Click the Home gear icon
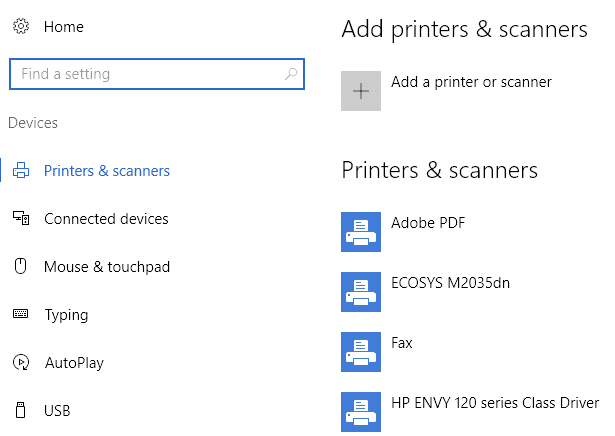Image resolution: width=615 pixels, height=436 pixels. (x=21, y=26)
